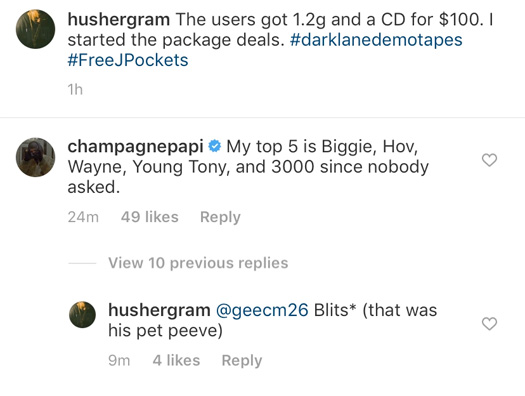Screen dimensions: 525x396
Task: Reply to champagnepapi's comment
Action: (220, 217)
